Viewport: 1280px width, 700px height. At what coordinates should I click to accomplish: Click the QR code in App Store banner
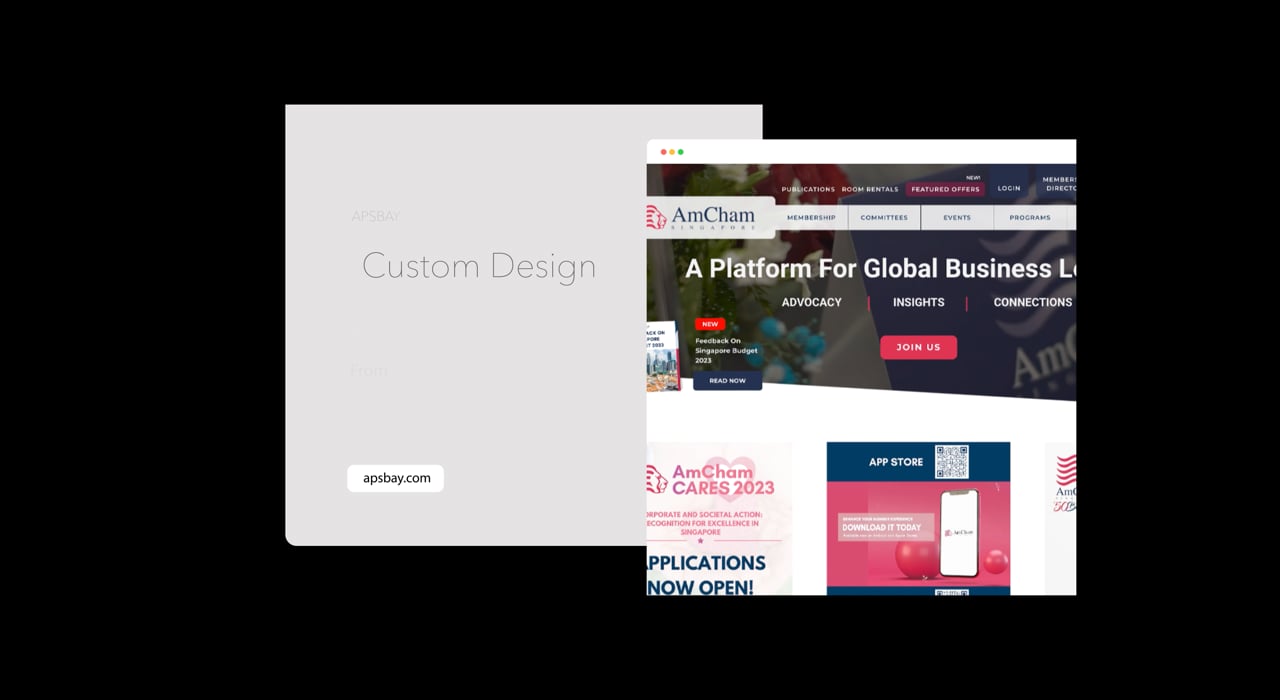(952, 462)
